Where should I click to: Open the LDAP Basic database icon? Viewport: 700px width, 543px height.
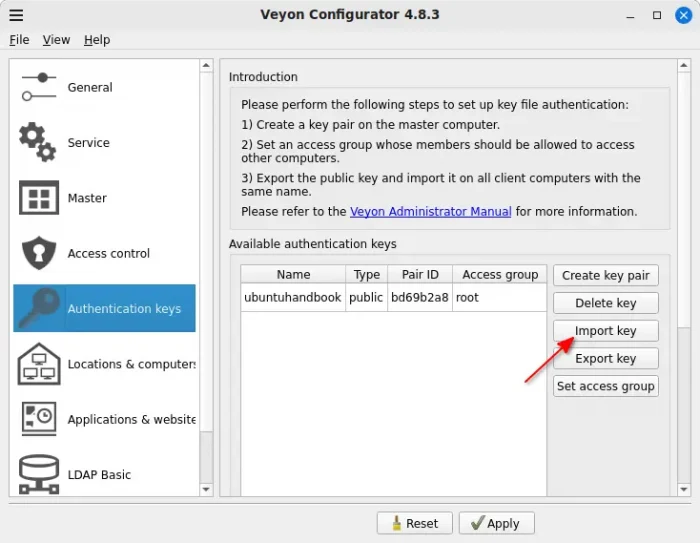pyautogui.click(x=39, y=474)
